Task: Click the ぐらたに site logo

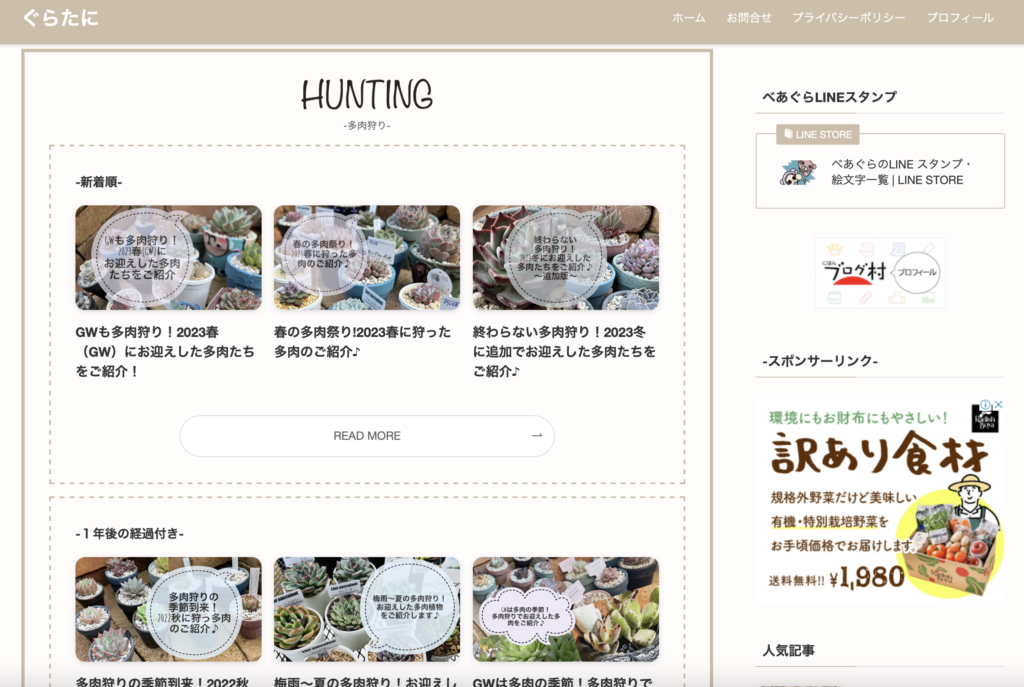Action: 61,18
